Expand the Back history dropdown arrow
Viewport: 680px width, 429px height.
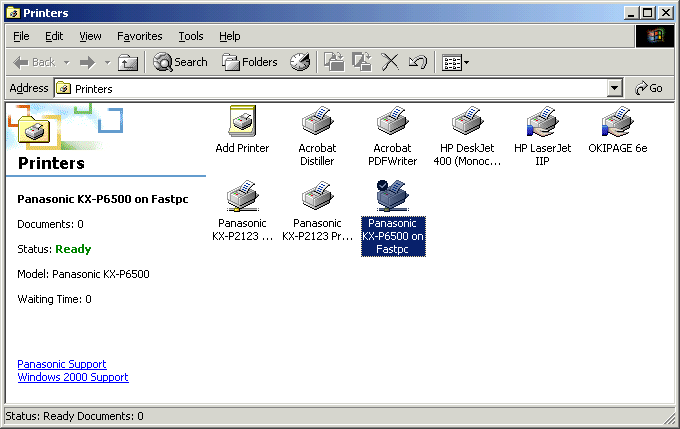(x=66, y=62)
